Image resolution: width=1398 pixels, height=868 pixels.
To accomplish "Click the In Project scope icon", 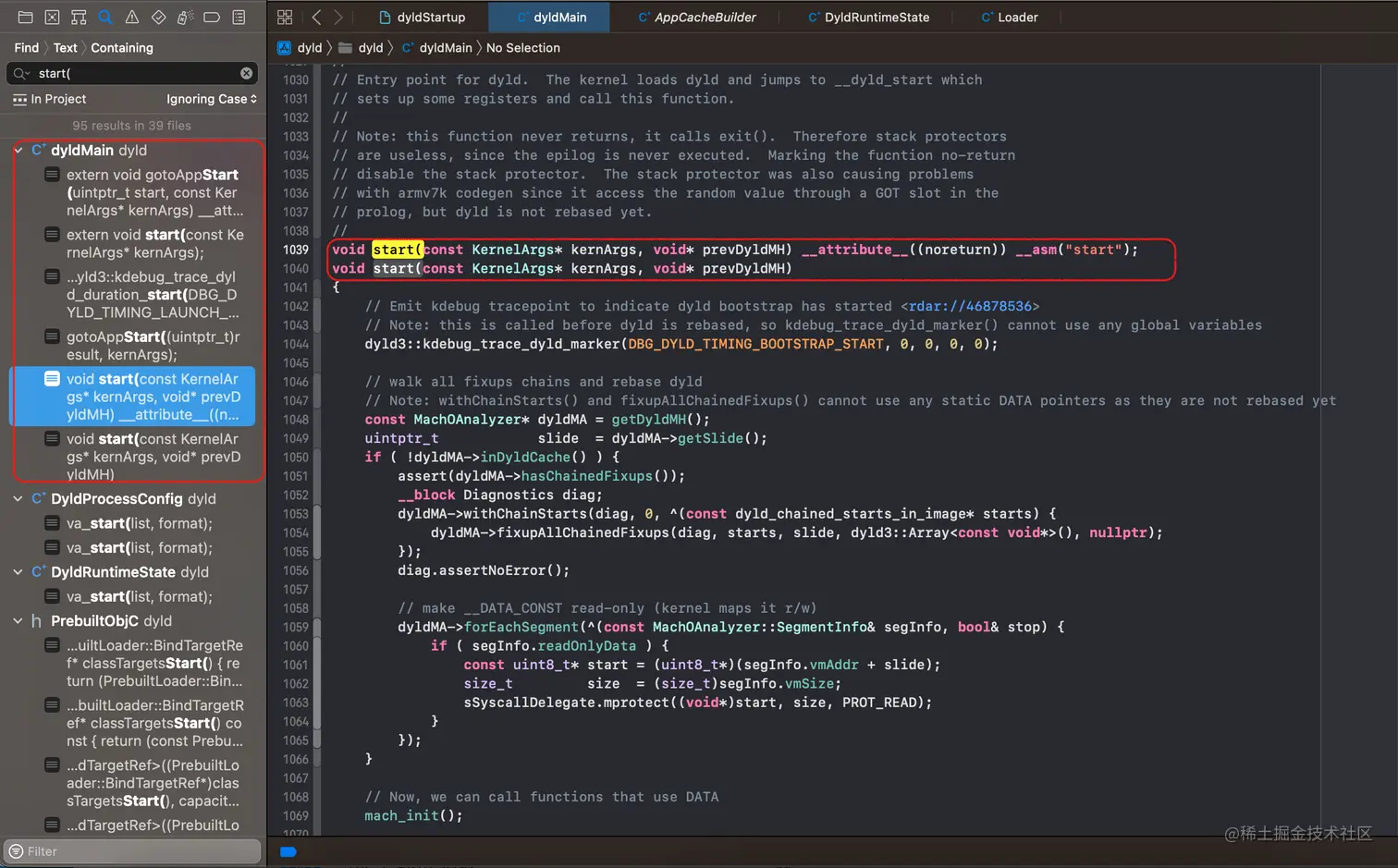I will click(x=19, y=100).
